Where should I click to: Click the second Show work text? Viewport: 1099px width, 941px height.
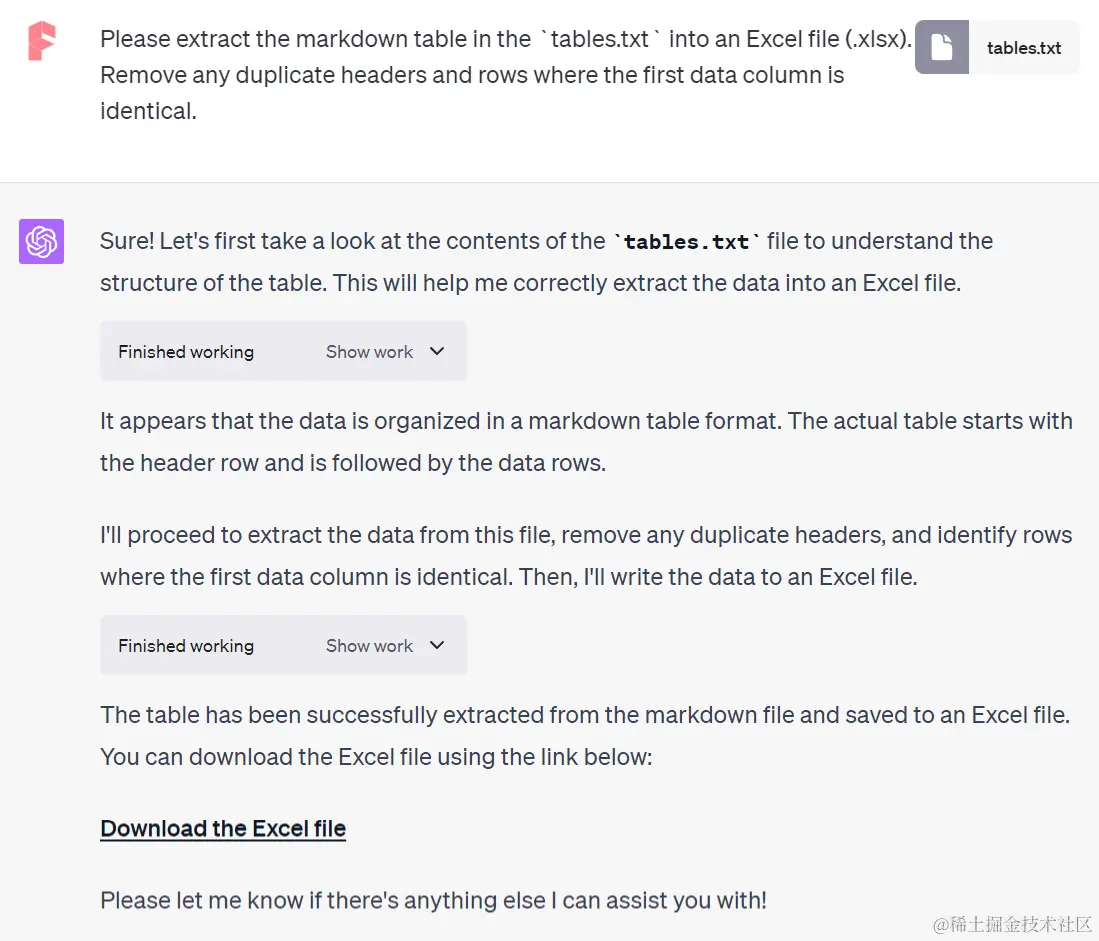coord(369,646)
